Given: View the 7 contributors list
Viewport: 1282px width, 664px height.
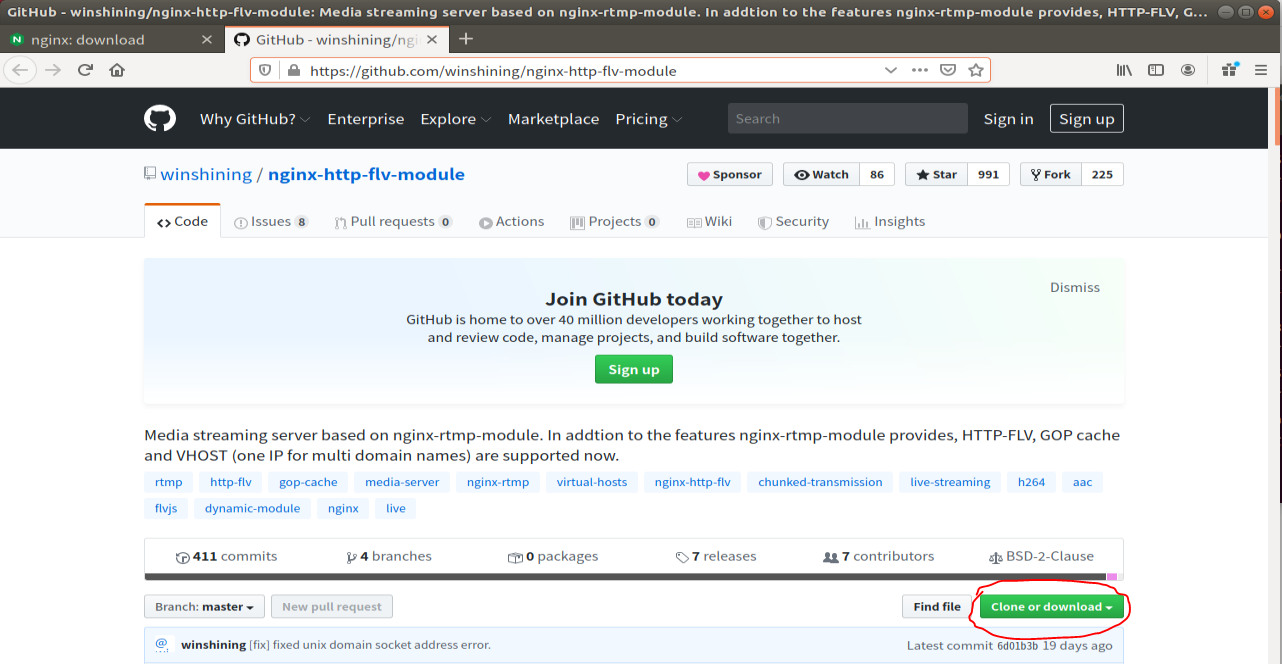Looking at the screenshot, I should point(878,556).
